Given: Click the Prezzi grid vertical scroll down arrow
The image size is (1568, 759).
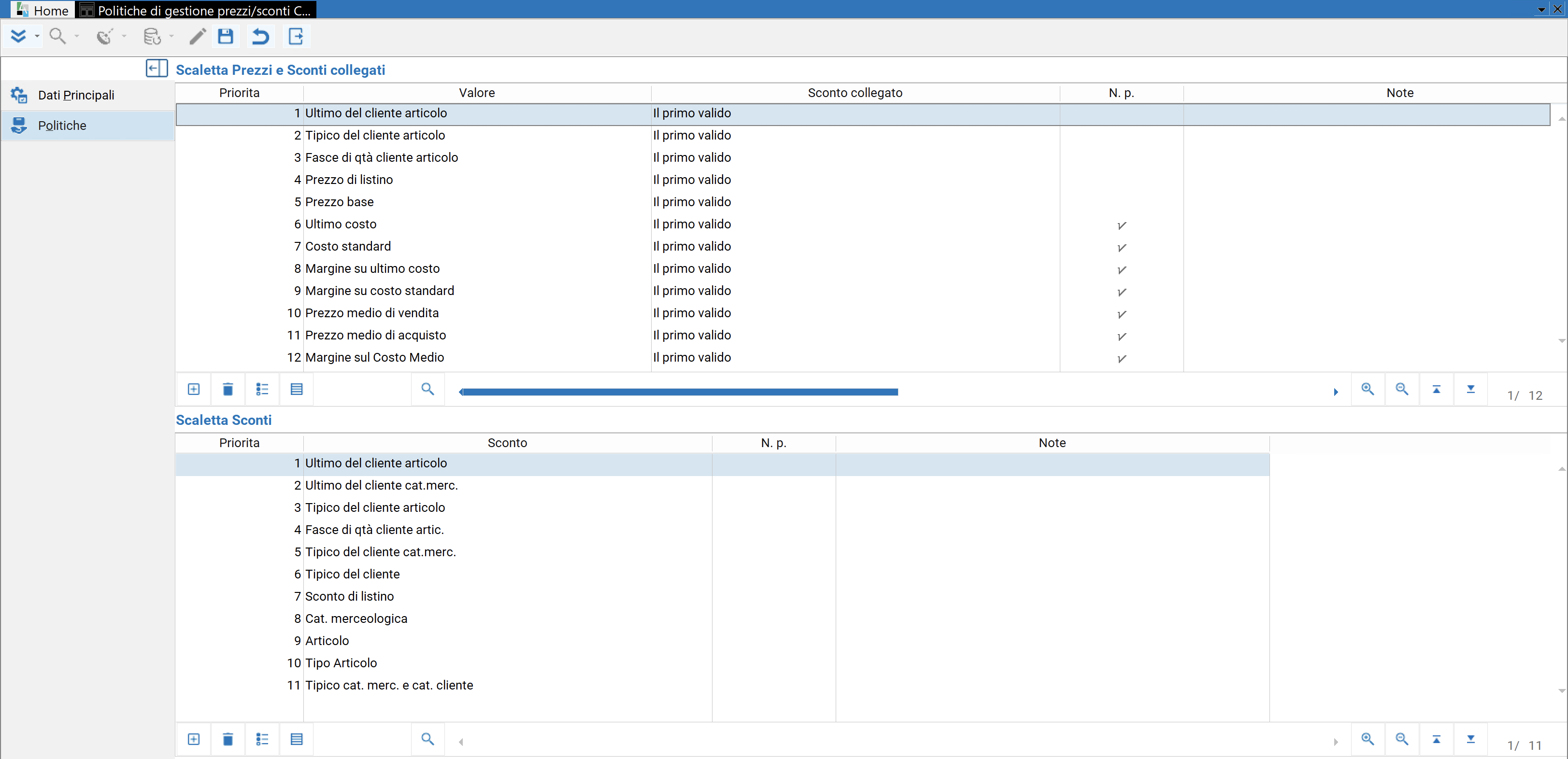Looking at the screenshot, I should point(1561,340).
